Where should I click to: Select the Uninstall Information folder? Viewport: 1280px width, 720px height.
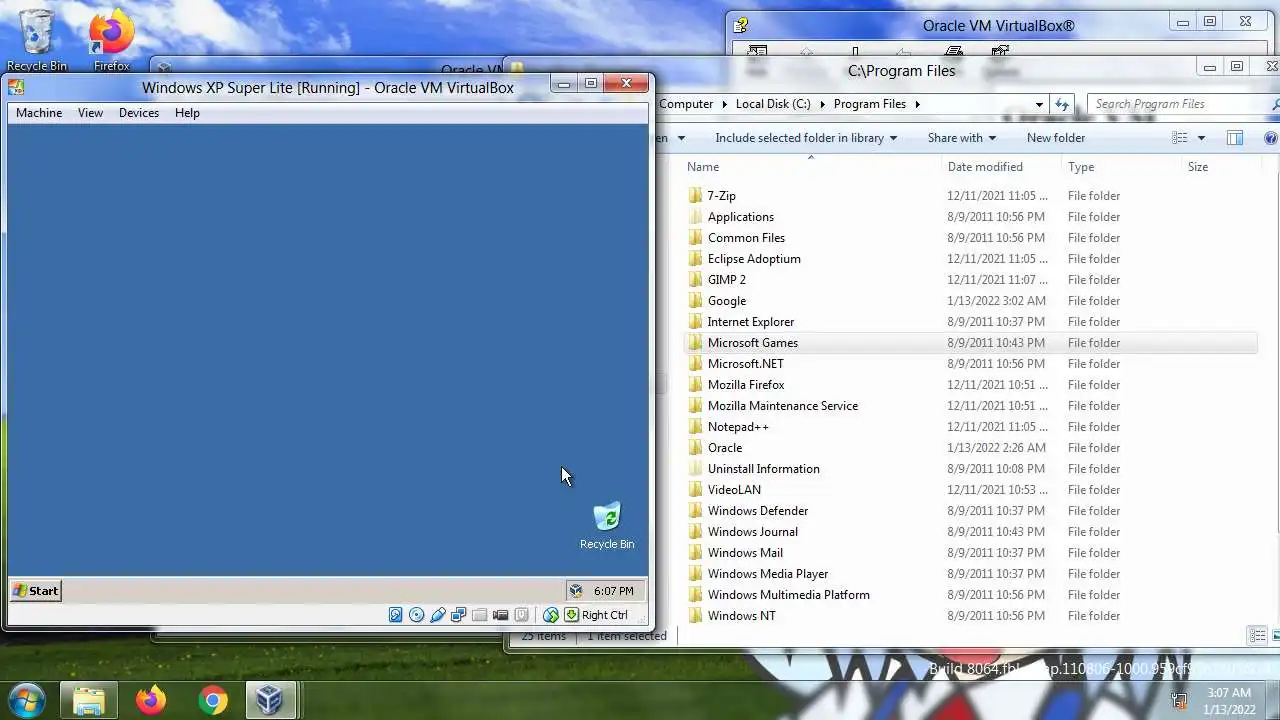coord(763,469)
